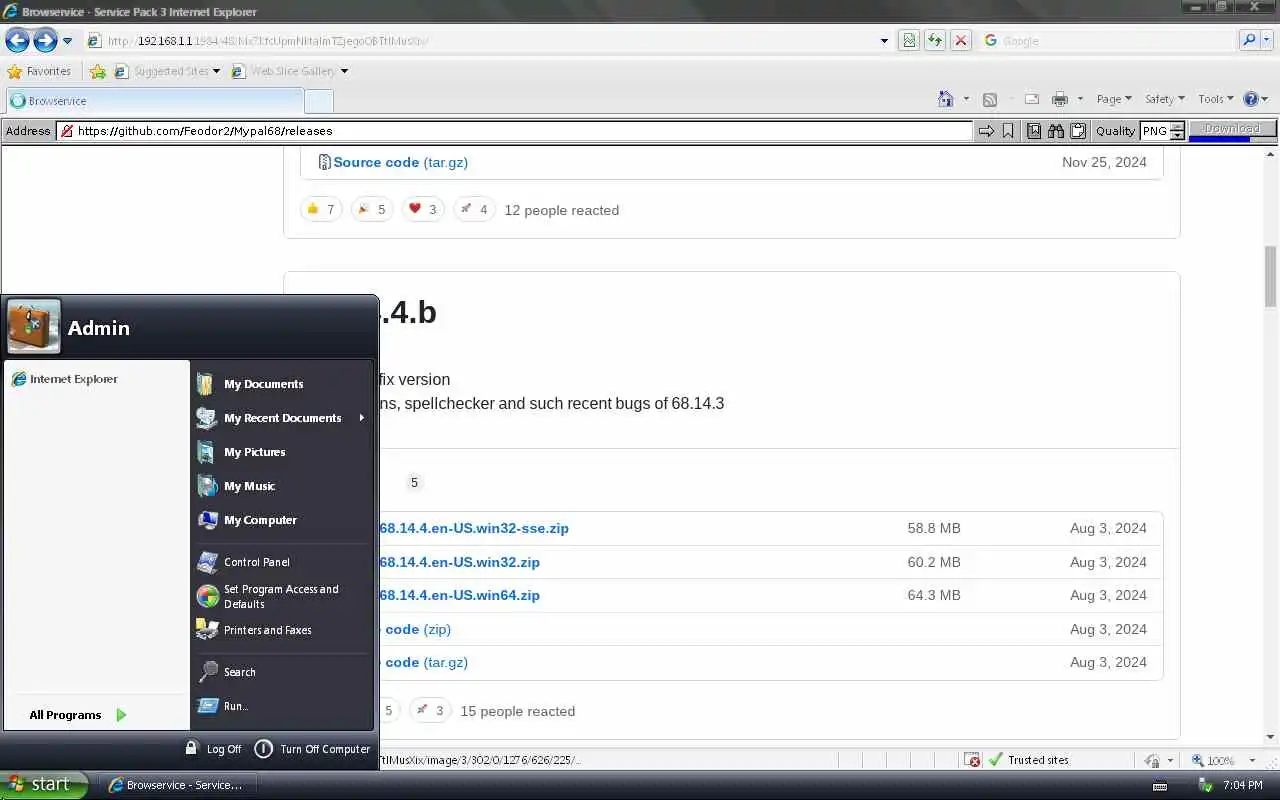Viewport: 1280px width, 800px height.
Task: Click the blue Help question mark icon
Action: click(1250, 99)
